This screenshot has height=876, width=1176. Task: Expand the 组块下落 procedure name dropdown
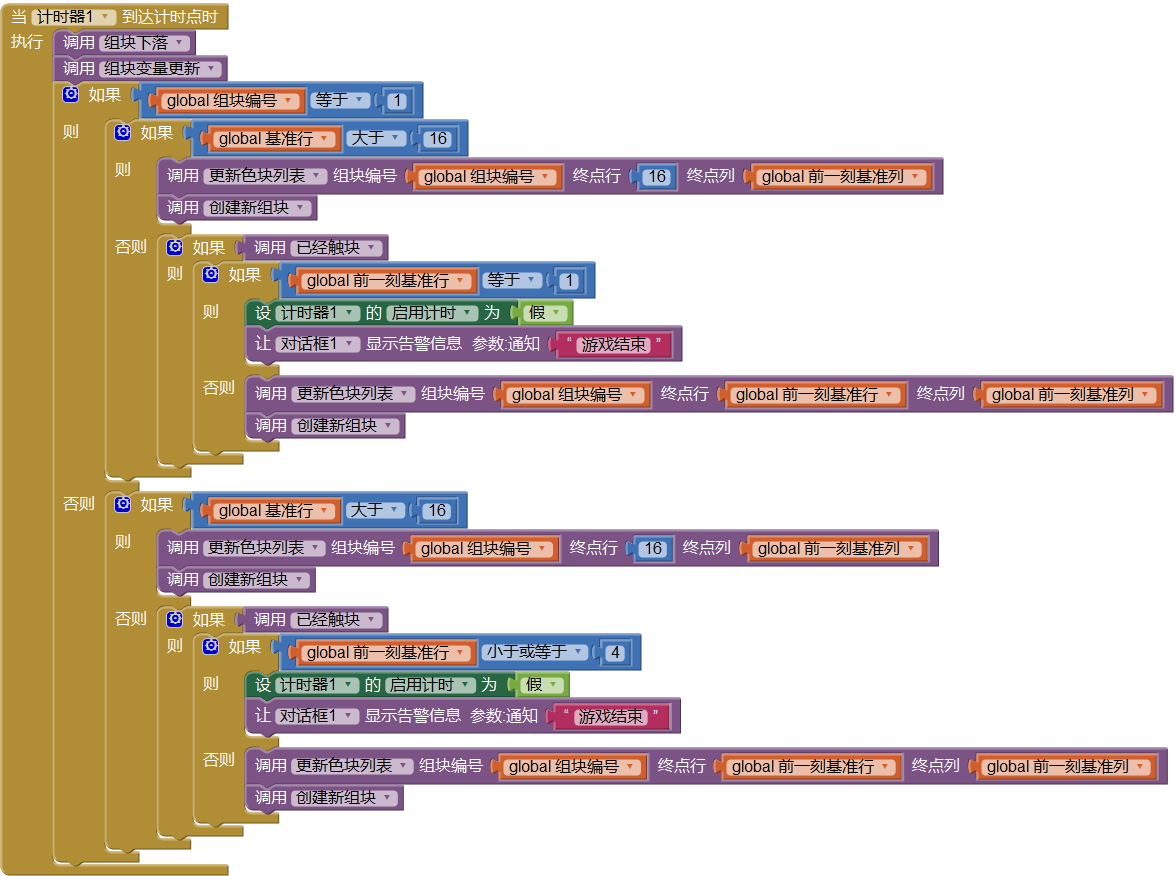coord(179,43)
